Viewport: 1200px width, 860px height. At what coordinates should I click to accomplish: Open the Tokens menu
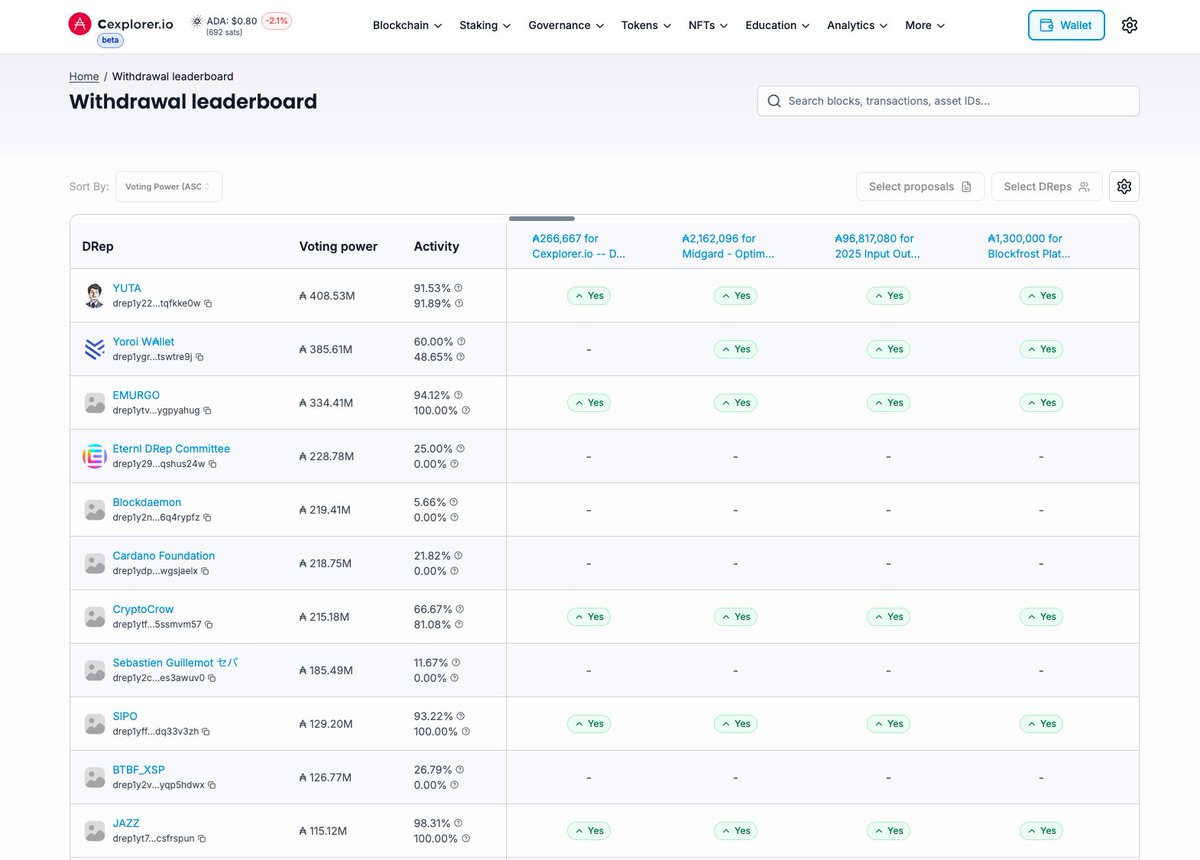click(x=646, y=25)
